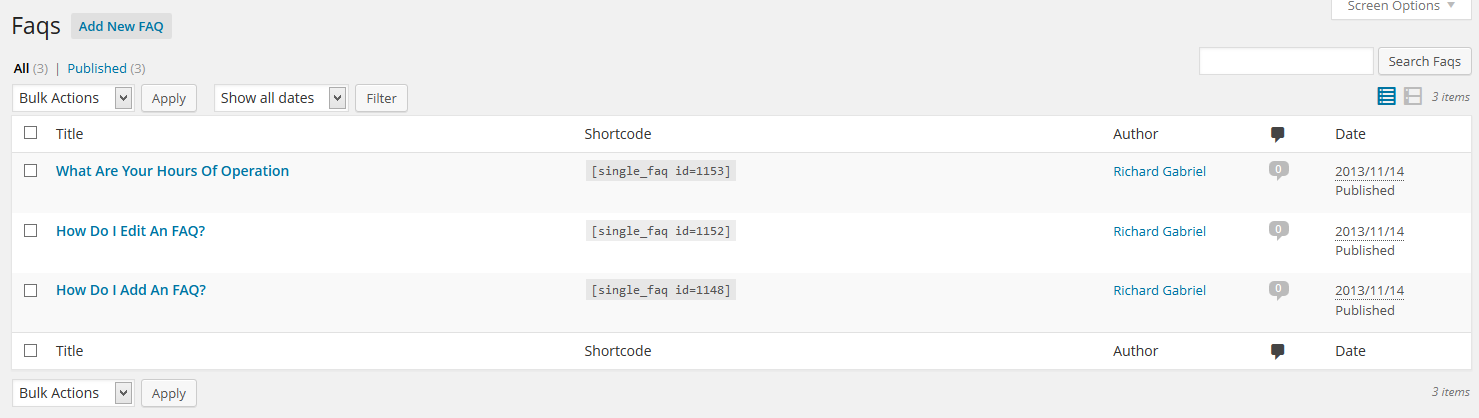This screenshot has width=1479, height=418.
Task: Open the bottom Bulk Actions dropdown
Action: (73, 393)
